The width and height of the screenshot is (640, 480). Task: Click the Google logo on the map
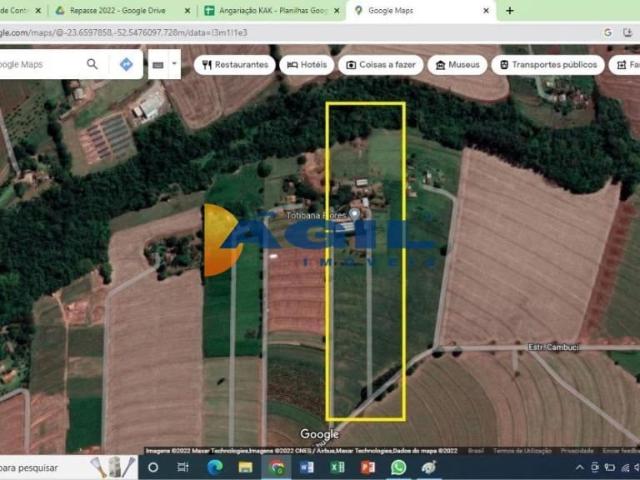click(319, 434)
